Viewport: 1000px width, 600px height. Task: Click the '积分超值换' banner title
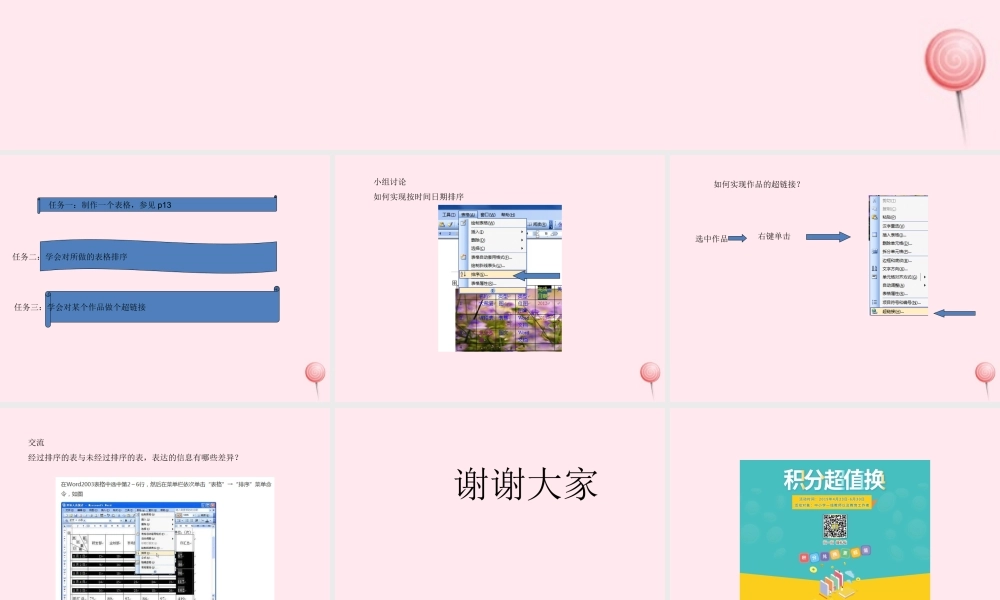834,479
